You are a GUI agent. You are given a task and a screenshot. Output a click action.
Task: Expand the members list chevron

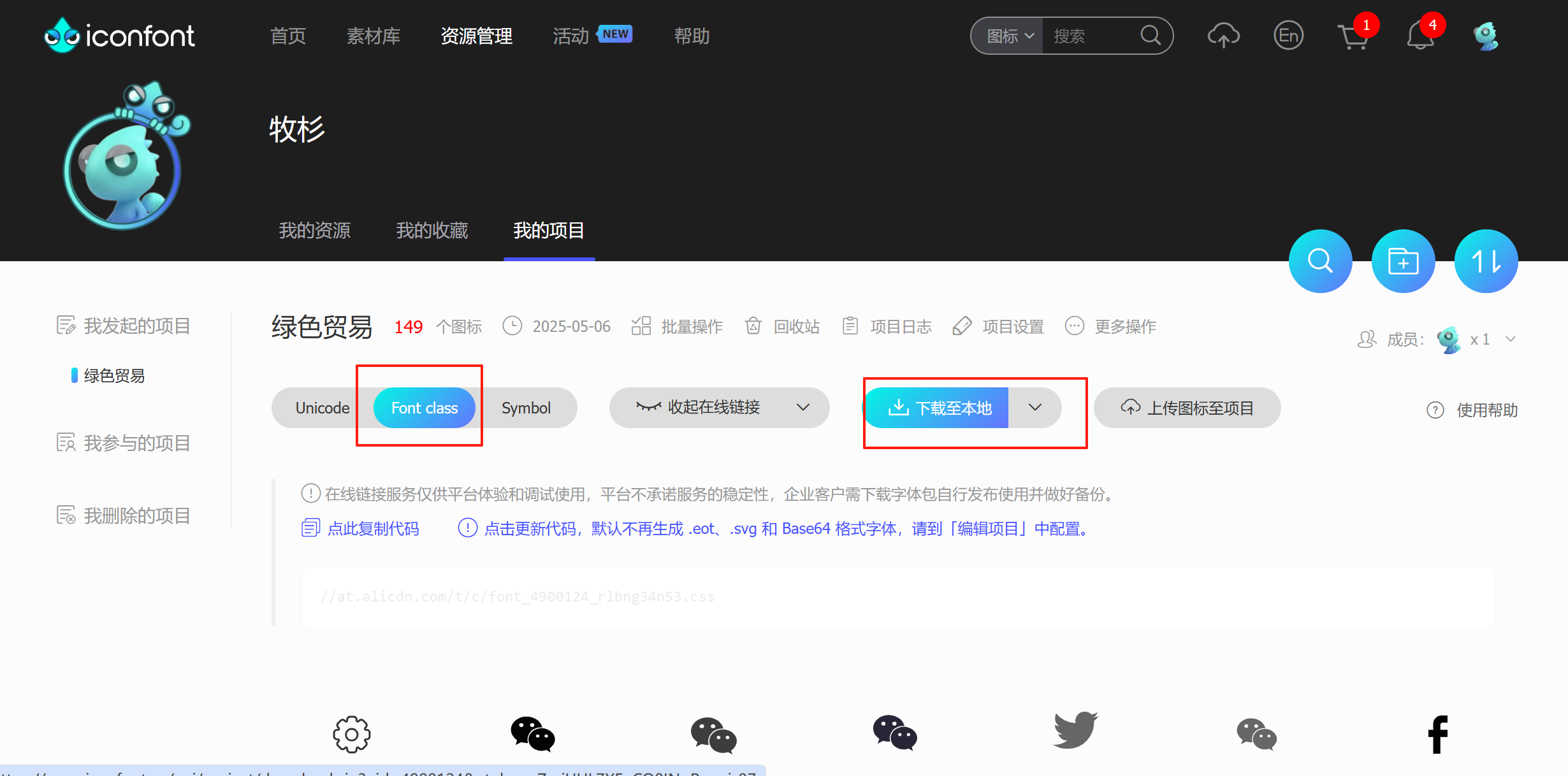(x=1511, y=339)
